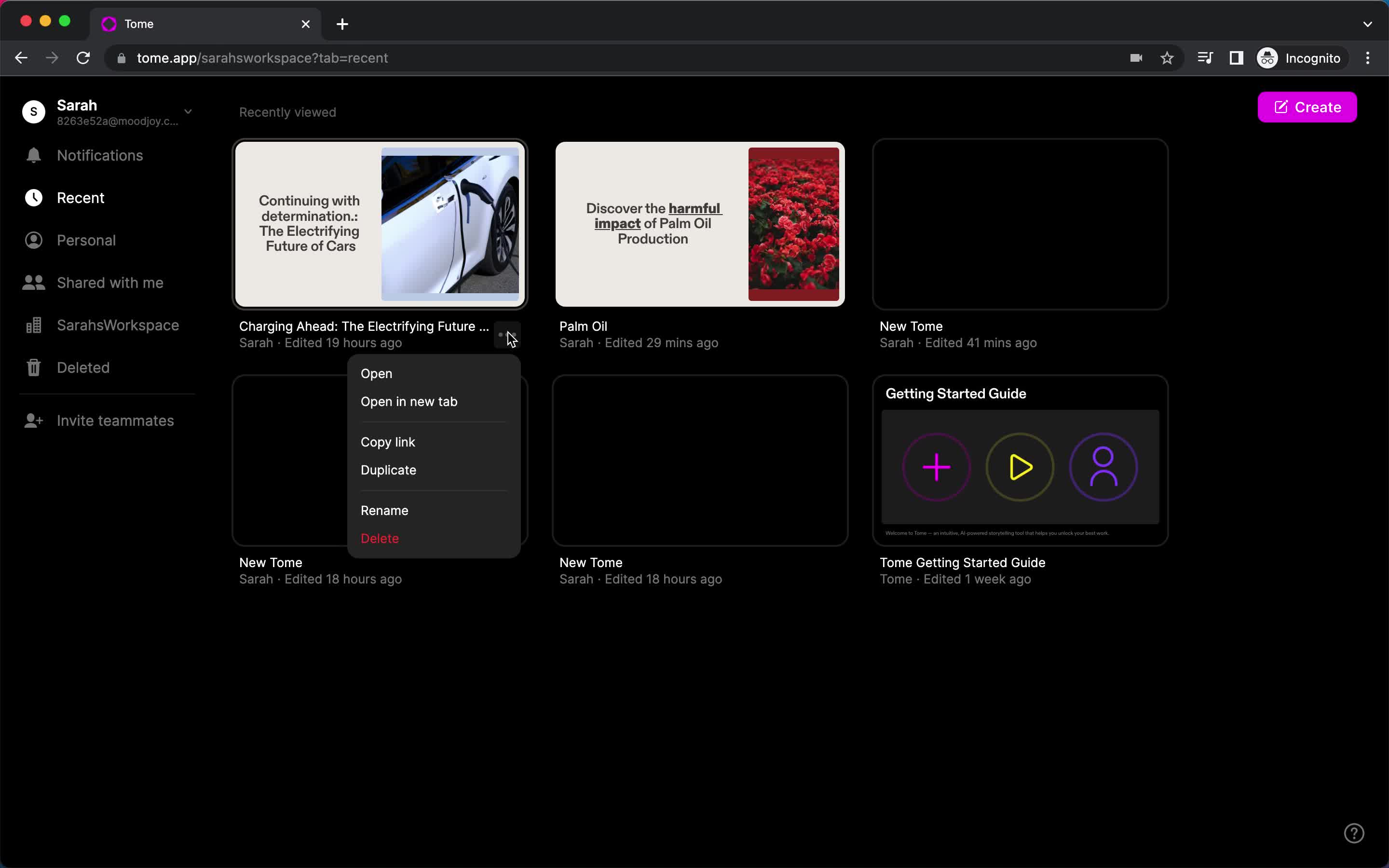Image resolution: width=1389 pixels, height=868 pixels.
Task: Click 'Sarah · Edited 29 mins ago' text
Action: click(639, 343)
